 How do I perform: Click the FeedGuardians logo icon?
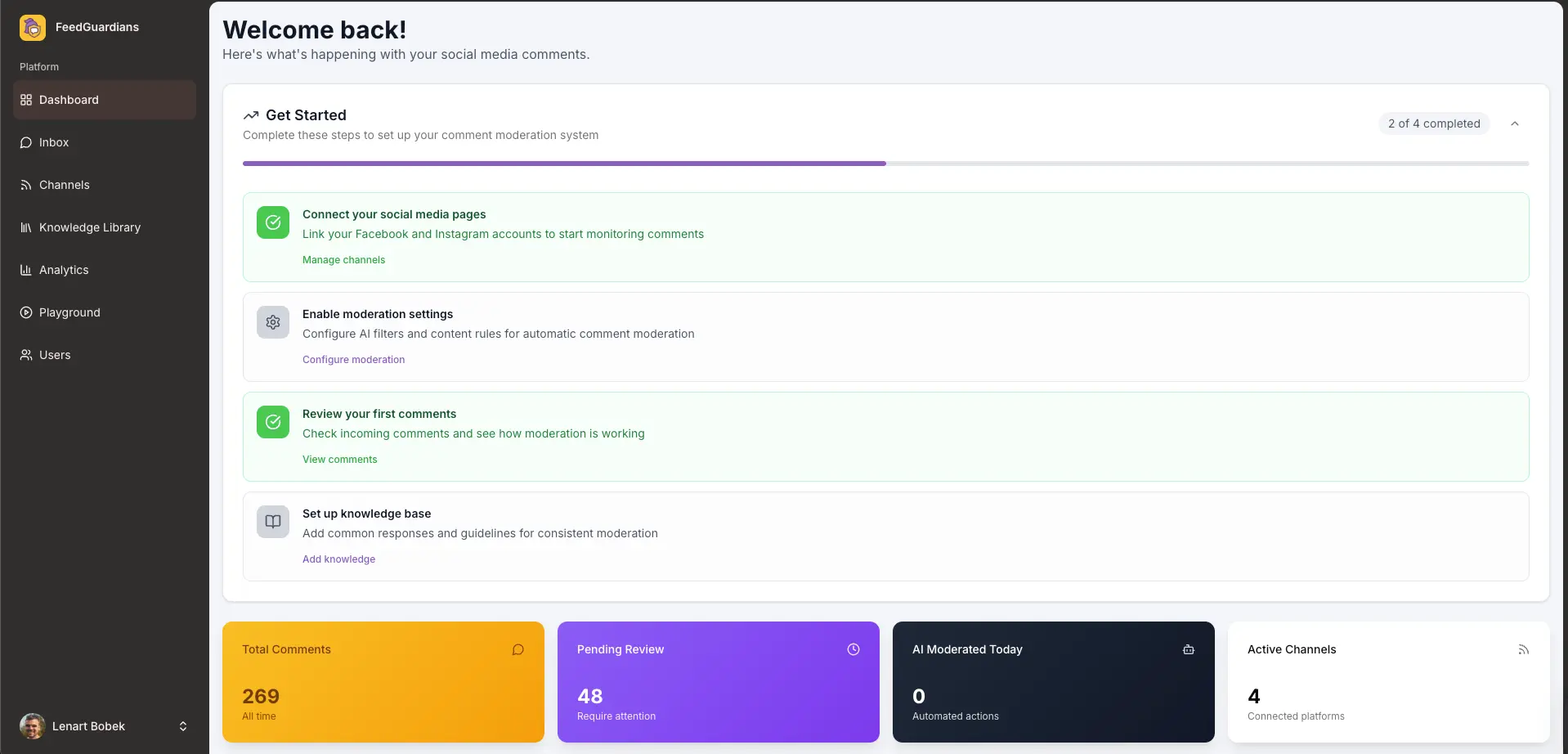33,28
